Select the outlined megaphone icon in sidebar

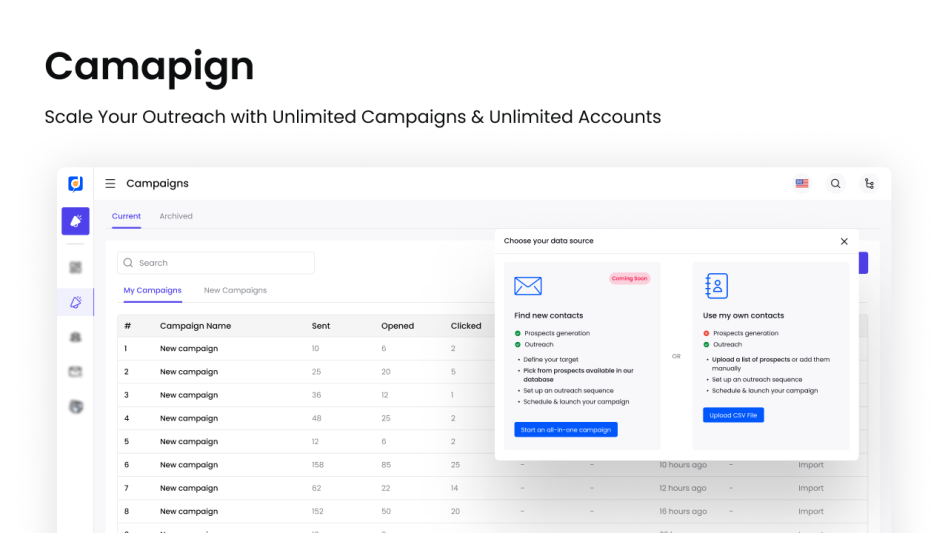pos(75,302)
